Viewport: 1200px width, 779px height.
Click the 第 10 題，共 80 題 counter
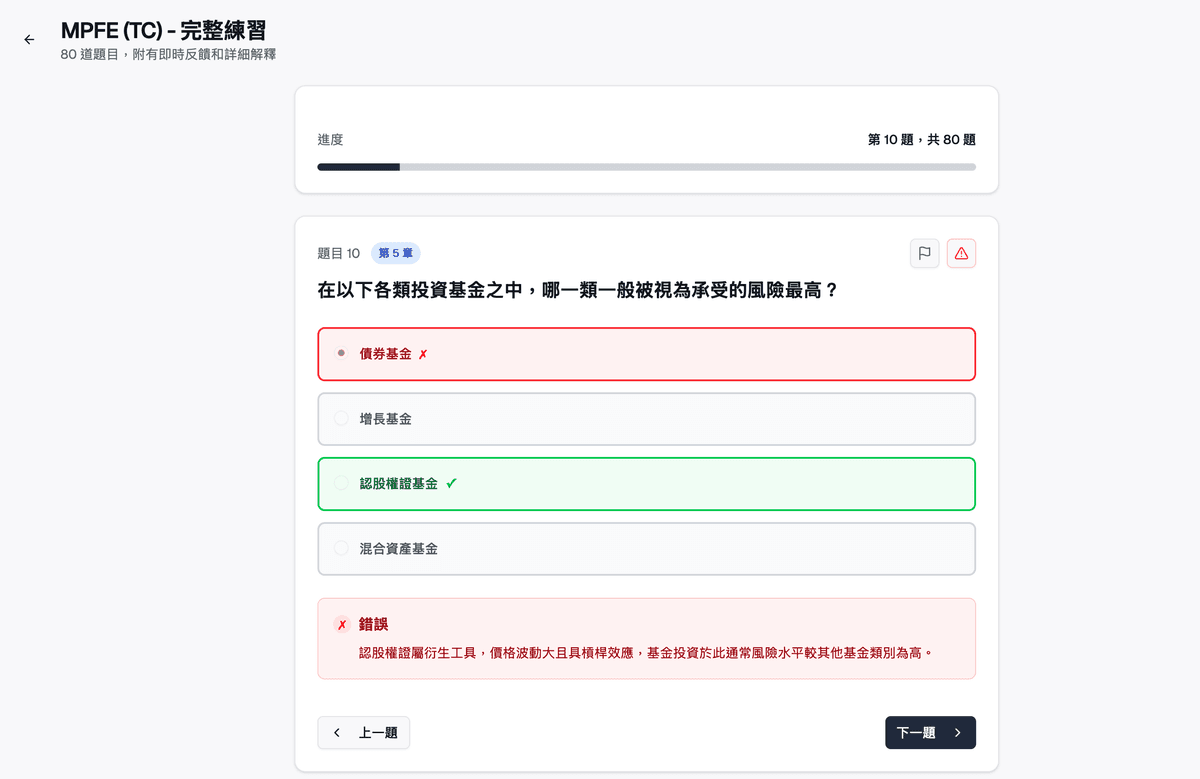pyautogui.click(x=922, y=139)
